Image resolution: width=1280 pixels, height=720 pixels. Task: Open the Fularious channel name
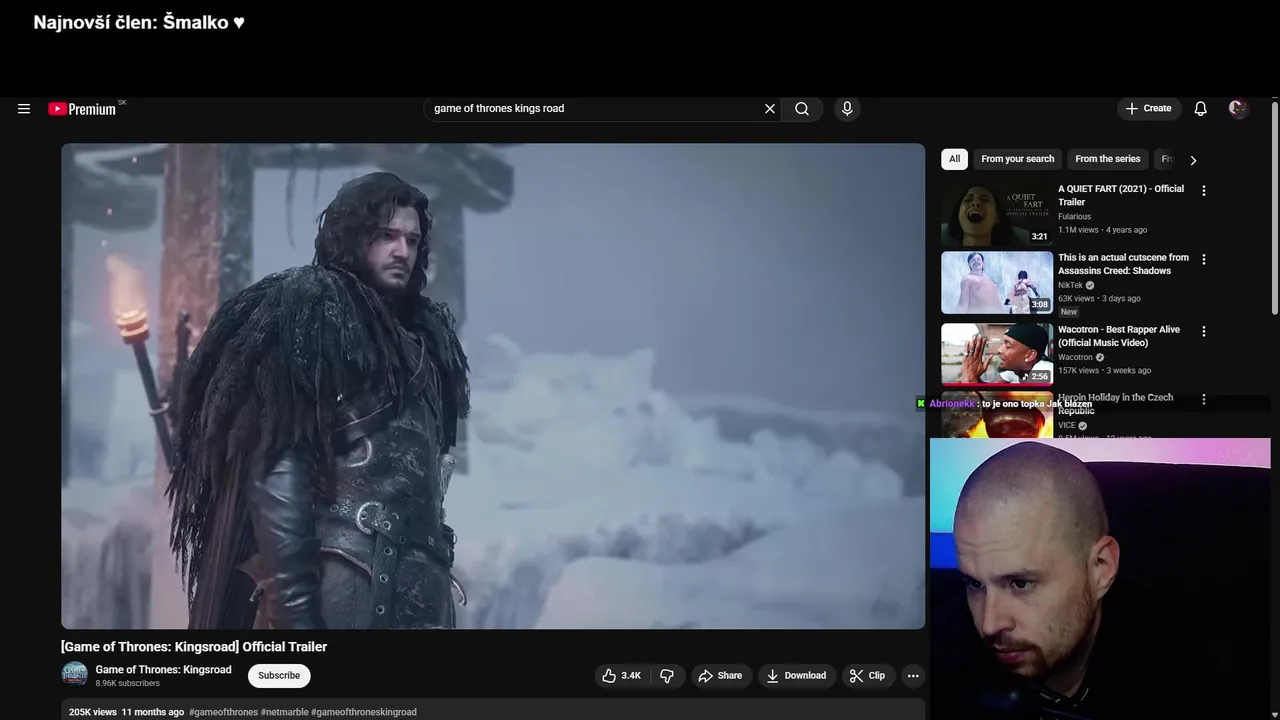click(x=1074, y=216)
